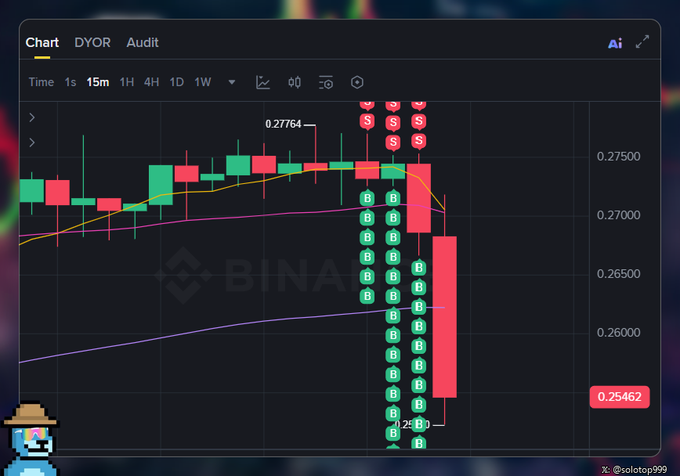Expand the lower indicator chevron
This screenshot has width=680, height=476.
(32, 143)
